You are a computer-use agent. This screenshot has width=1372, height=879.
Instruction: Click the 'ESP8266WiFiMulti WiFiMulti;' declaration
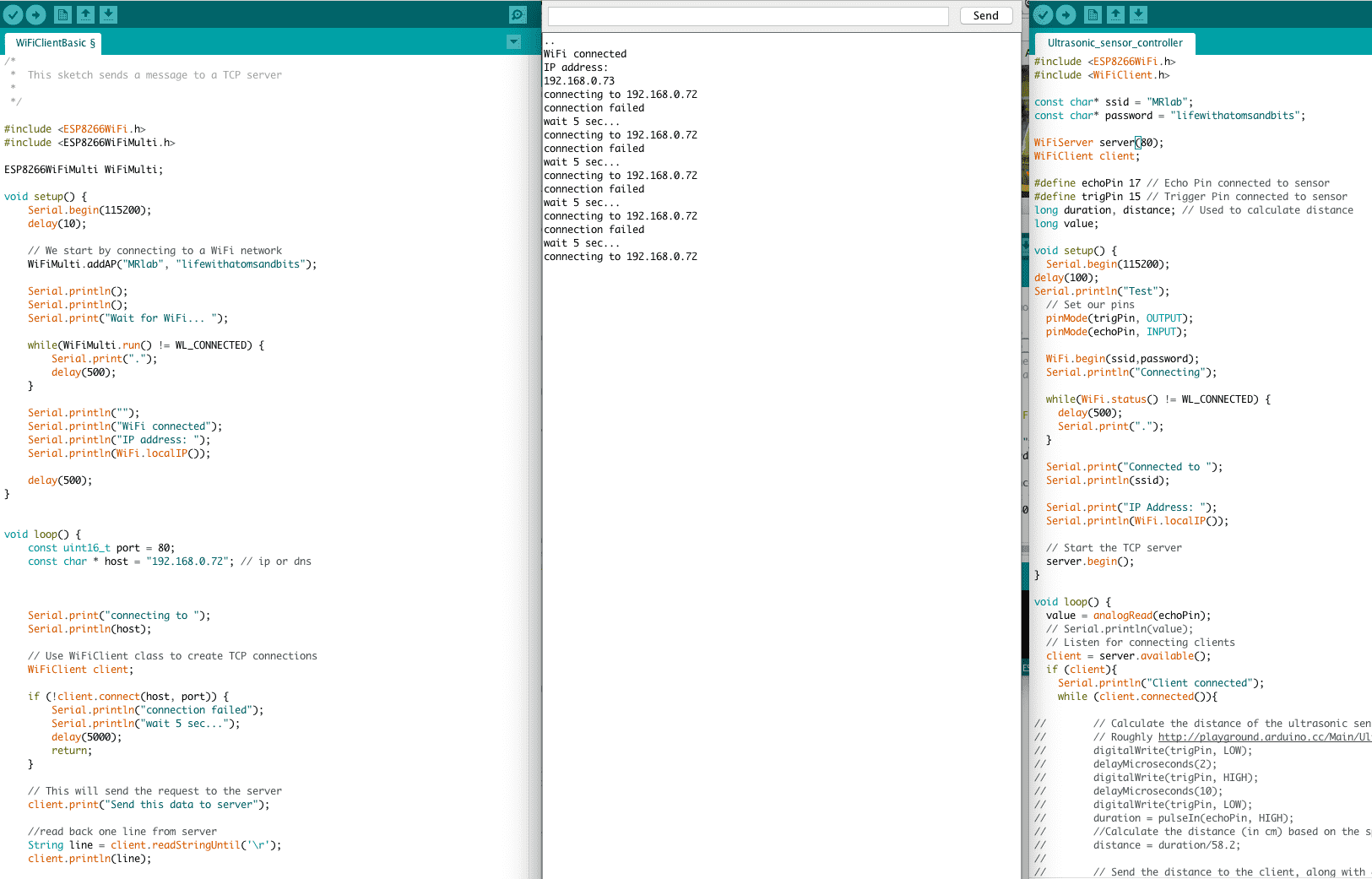(84, 170)
